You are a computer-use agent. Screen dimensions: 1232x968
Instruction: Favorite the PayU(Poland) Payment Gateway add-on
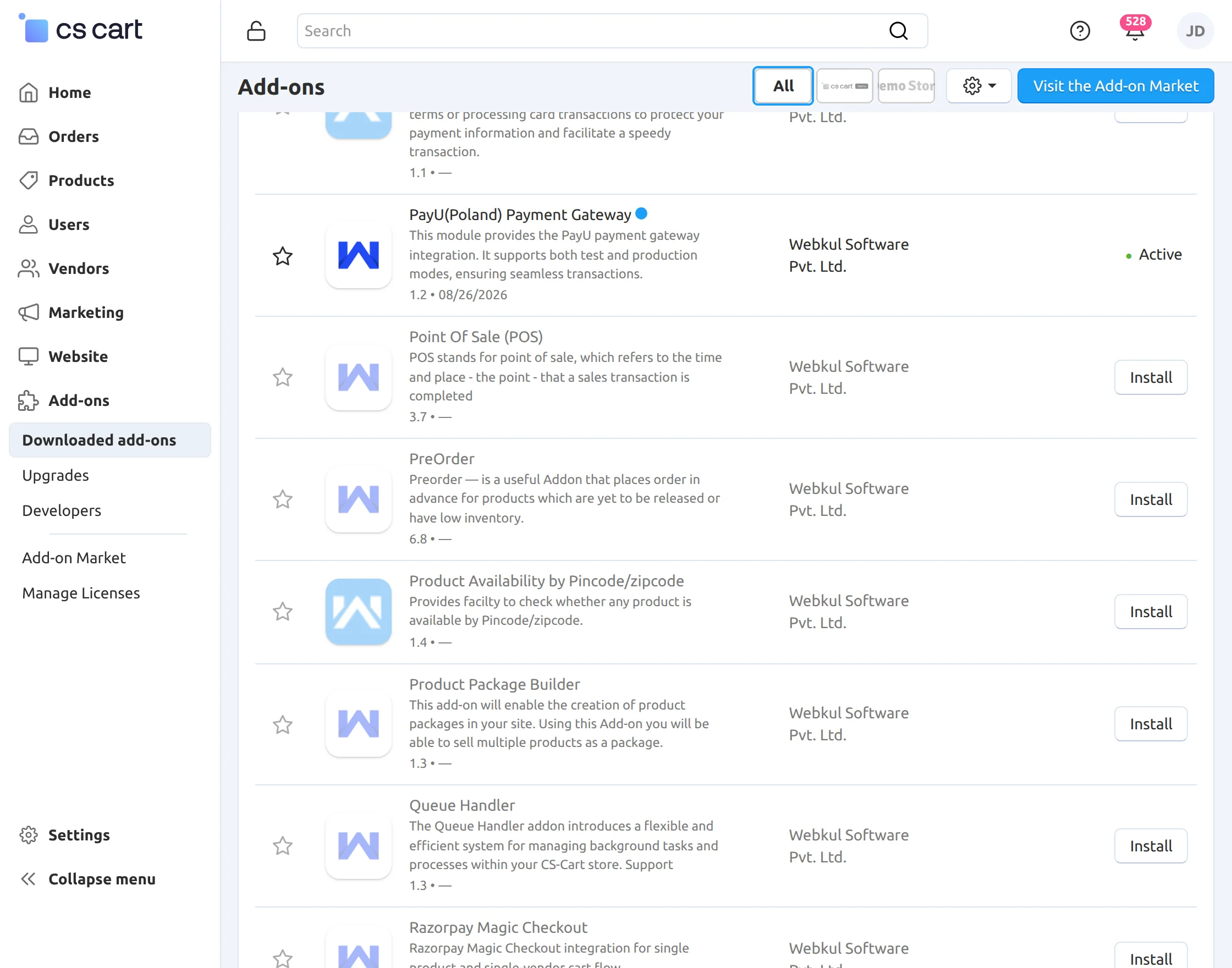pyautogui.click(x=283, y=256)
